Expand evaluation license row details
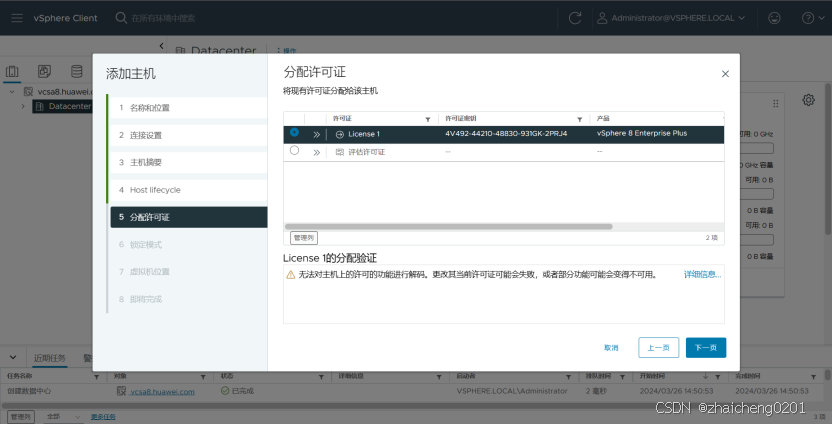Viewport: 832px width, 424px height. (316, 152)
